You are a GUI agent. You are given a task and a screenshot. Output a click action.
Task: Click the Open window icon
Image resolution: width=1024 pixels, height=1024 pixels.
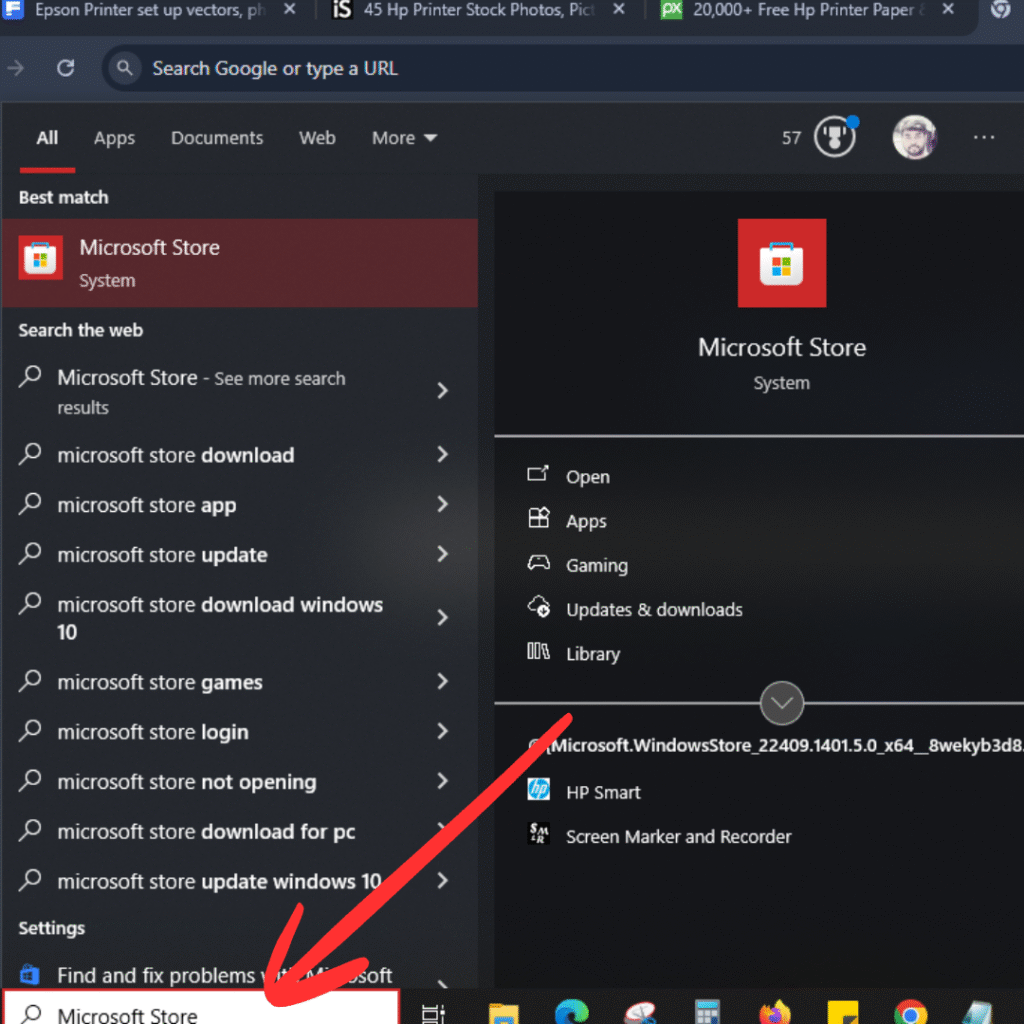point(538,473)
